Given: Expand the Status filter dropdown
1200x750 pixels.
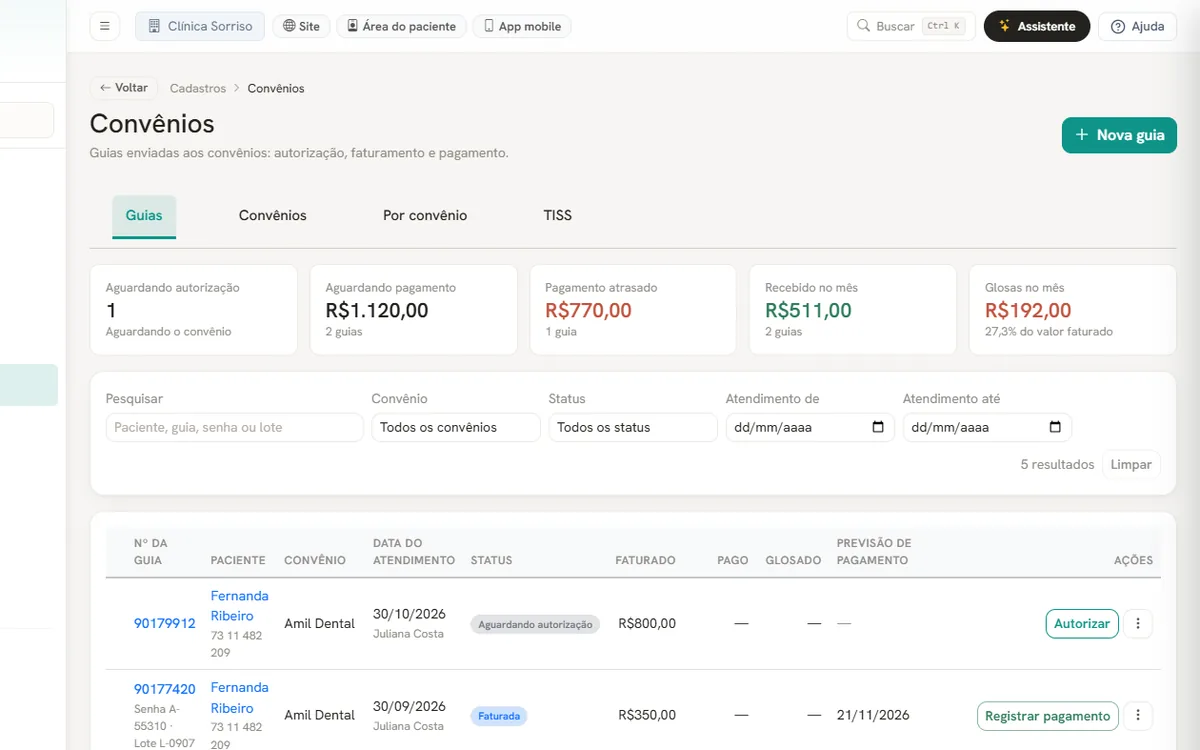Looking at the screenshot, I should coord(633,427).
